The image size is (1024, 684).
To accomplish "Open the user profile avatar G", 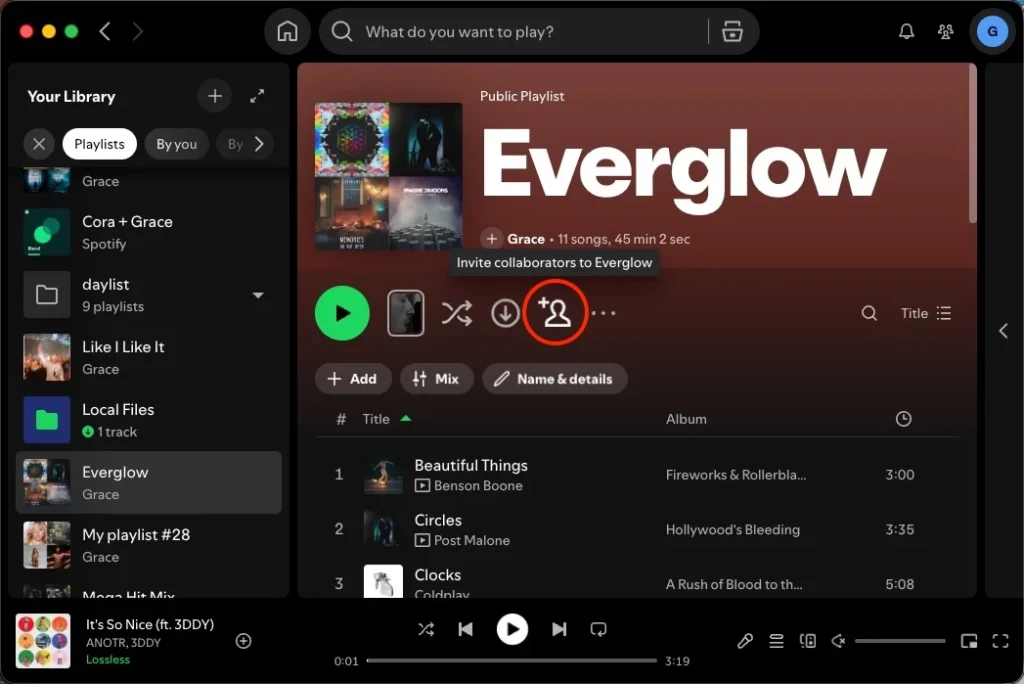I will (x=992, y=31).
